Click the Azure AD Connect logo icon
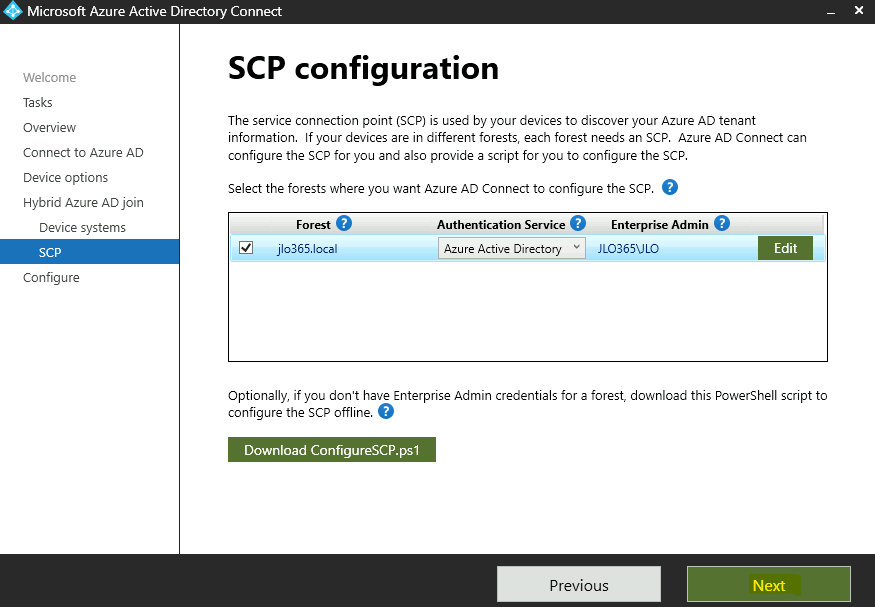875x607 pixels. point(12,11)
